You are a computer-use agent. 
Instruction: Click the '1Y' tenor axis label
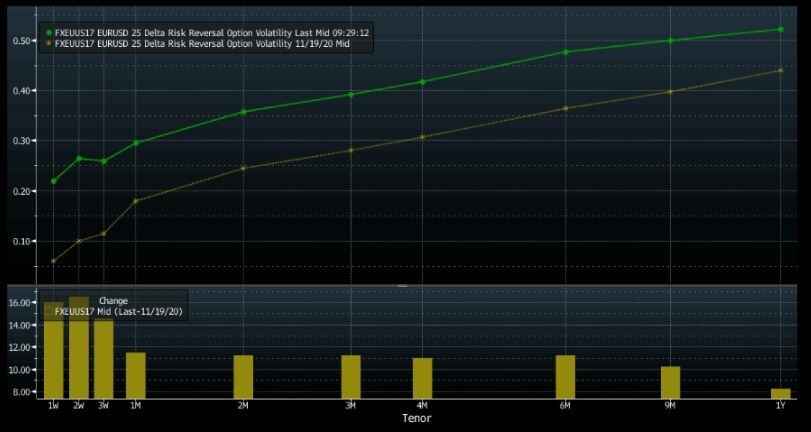tap(780, 406)
